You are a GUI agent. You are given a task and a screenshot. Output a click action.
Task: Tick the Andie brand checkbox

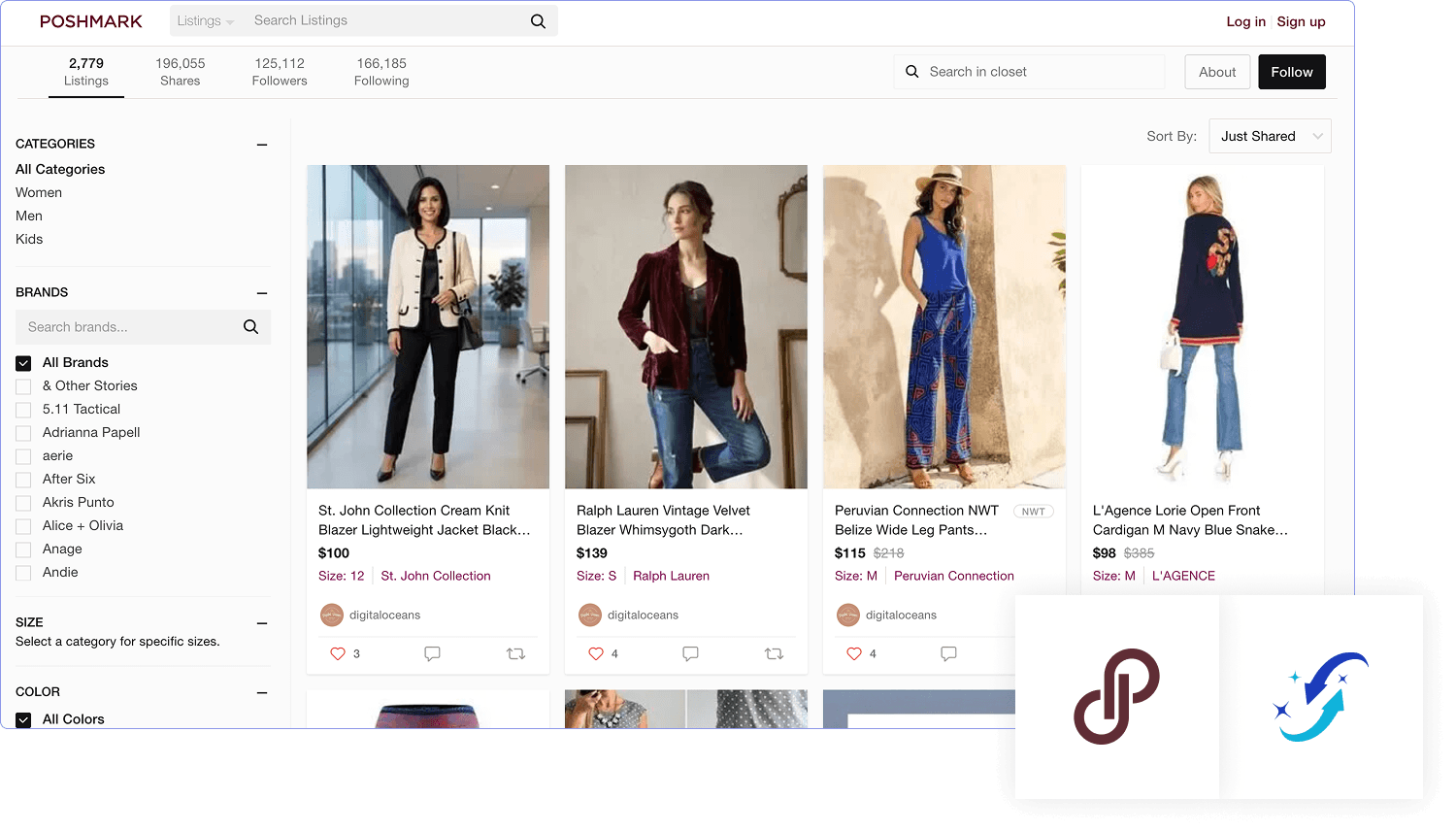(x=23, y=573)
